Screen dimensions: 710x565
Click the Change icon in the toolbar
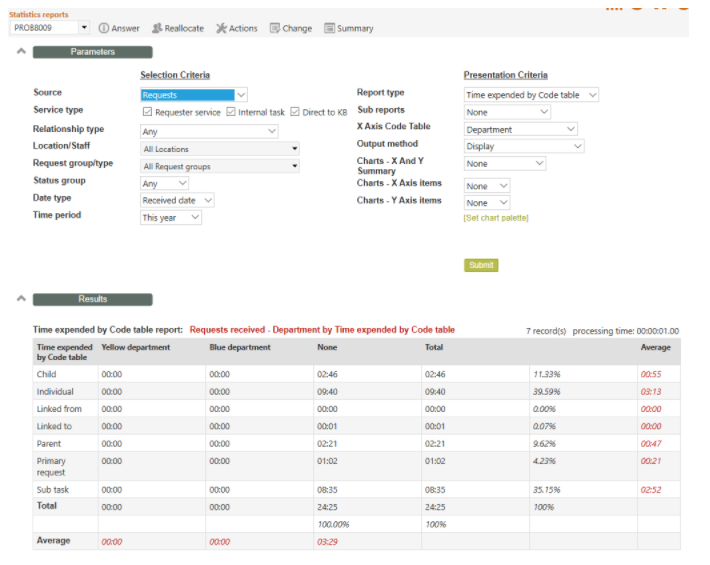pyautogui.click(x=275, y=28)
